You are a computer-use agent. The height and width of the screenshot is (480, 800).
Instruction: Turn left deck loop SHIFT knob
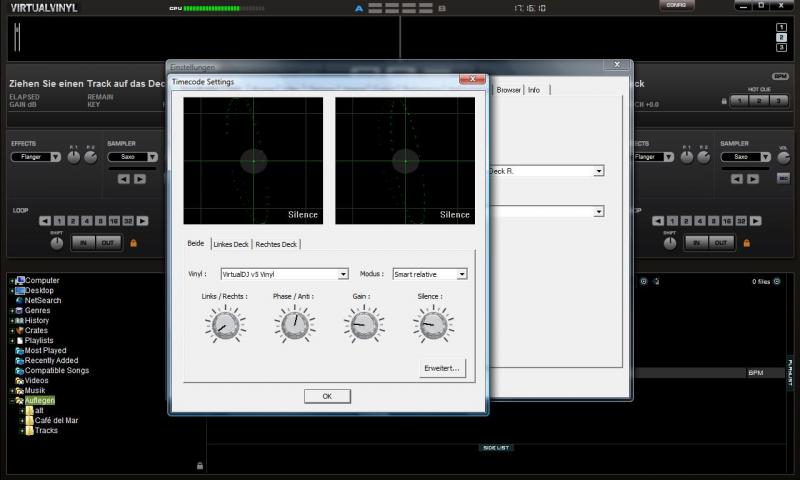[57, 243]
